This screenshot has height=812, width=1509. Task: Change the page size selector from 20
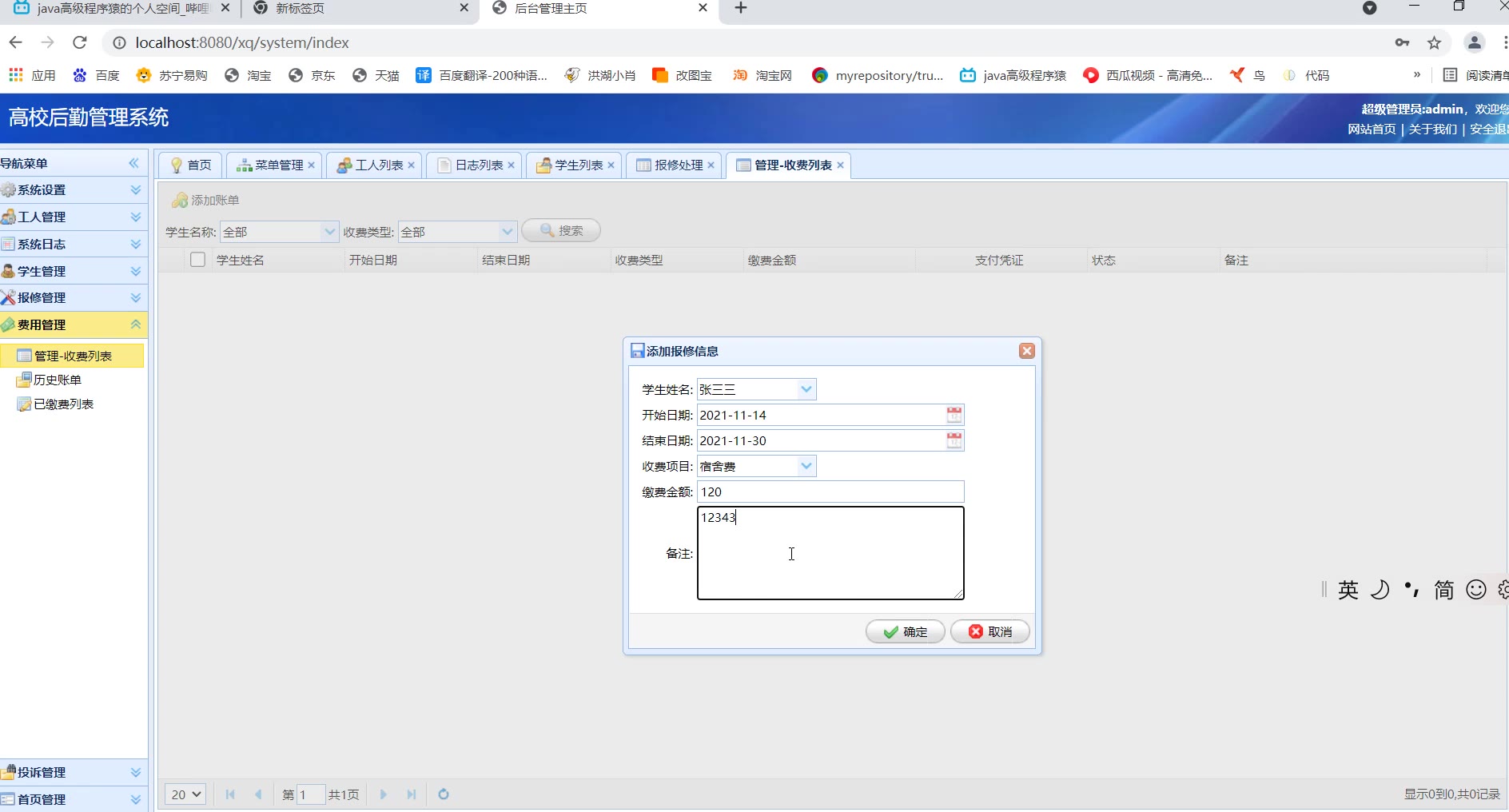click(185, 794)
